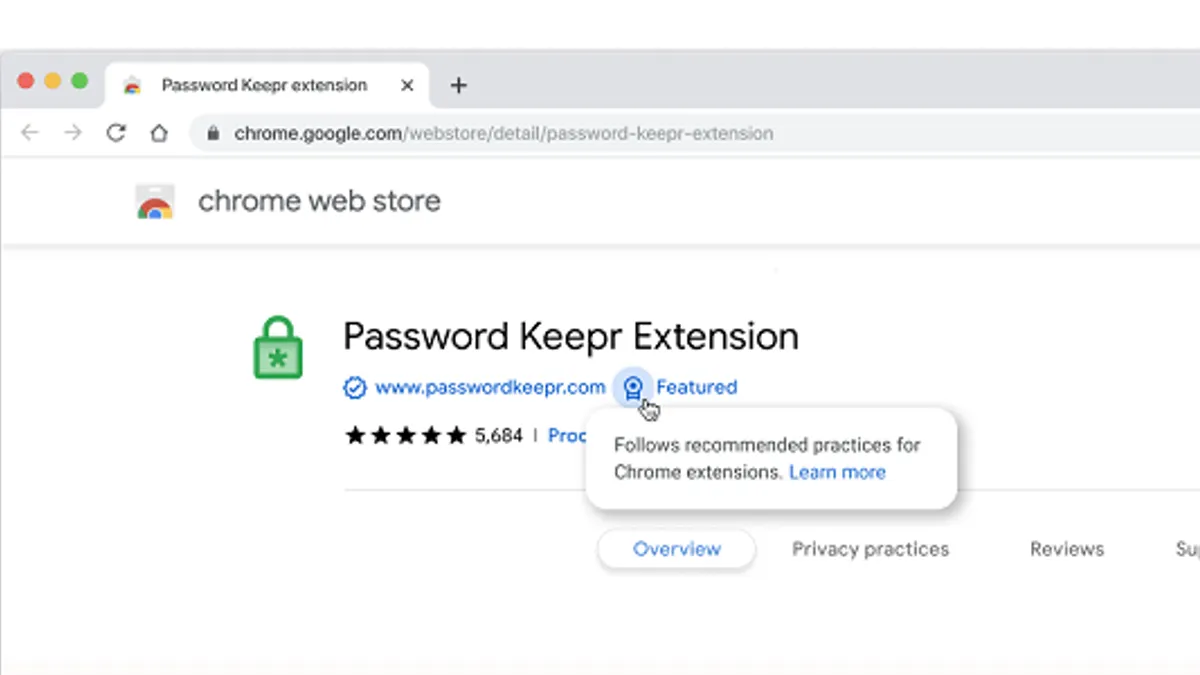Click the verified publisher checkmark badge
This screenshot has width=1200, height=675.
coord(354,387)
